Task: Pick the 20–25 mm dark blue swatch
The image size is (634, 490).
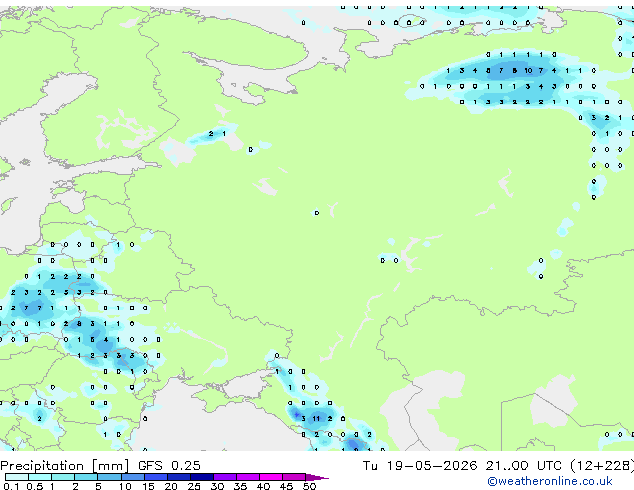Action: (179, 477)
